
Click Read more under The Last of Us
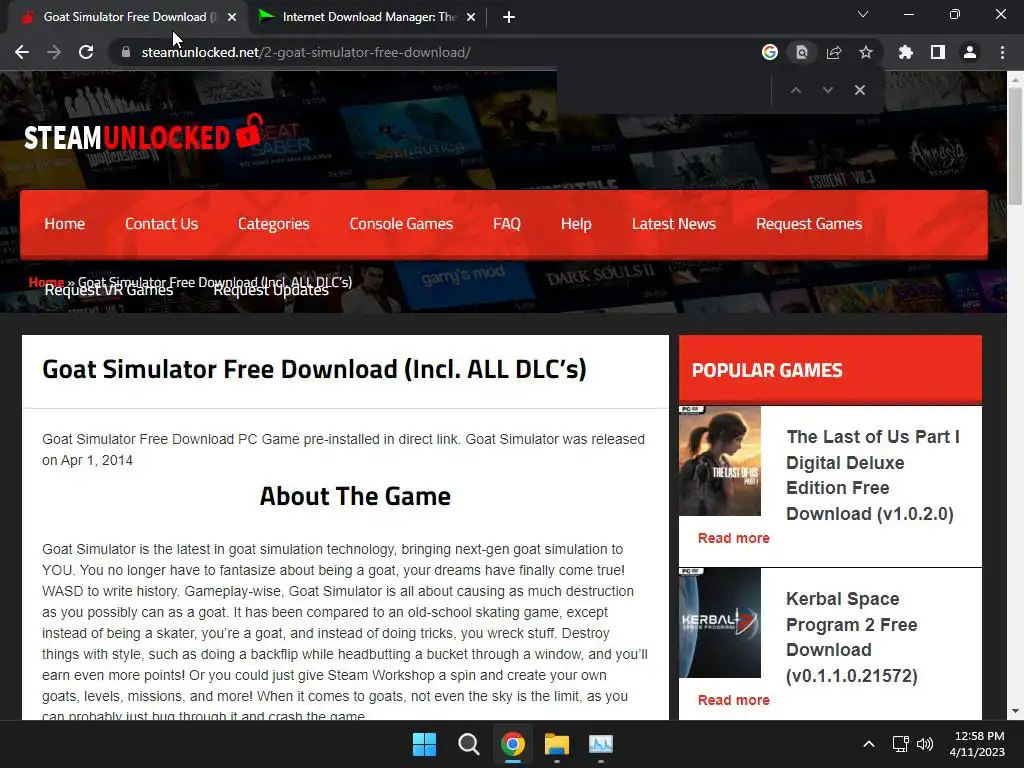pyautogui.click(x=733, y=538)
